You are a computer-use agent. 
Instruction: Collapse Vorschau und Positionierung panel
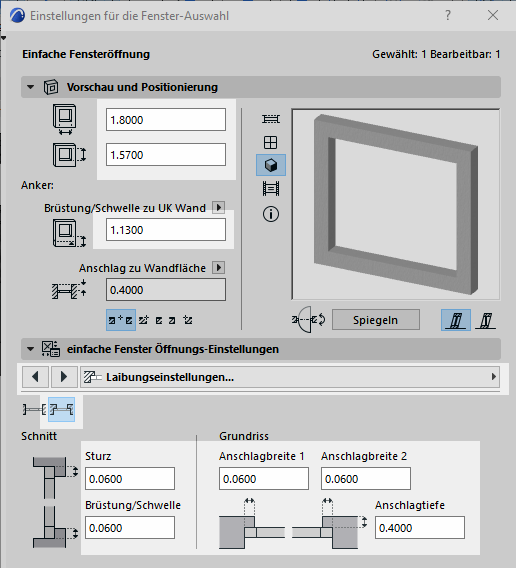click(x=30, y=87)
